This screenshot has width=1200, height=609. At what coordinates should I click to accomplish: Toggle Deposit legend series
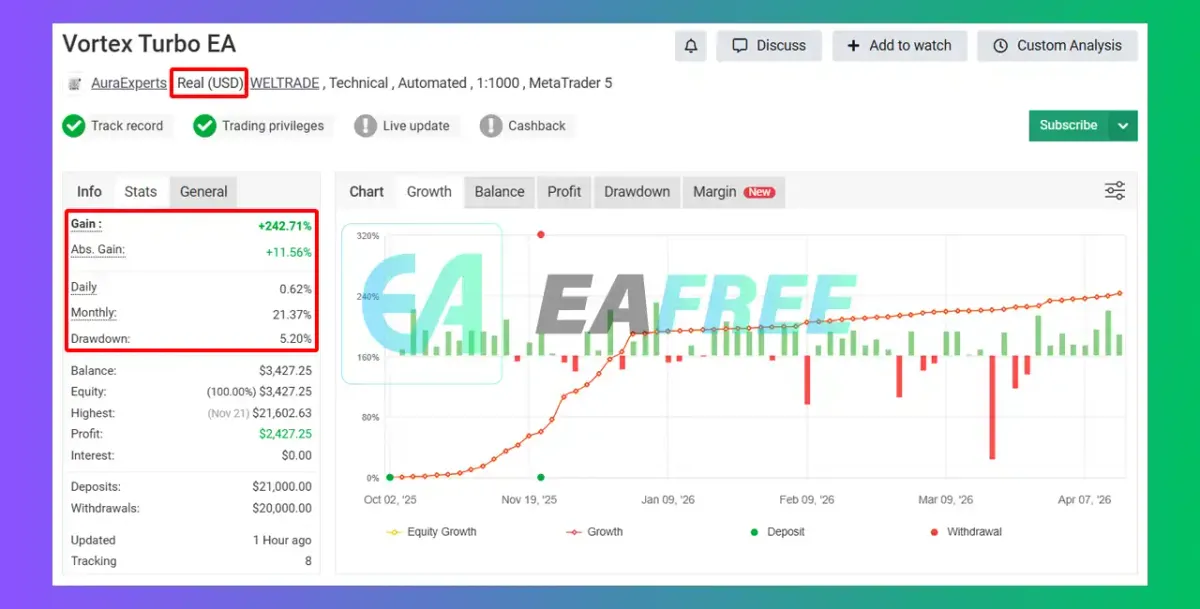click(x=777, y=532)
